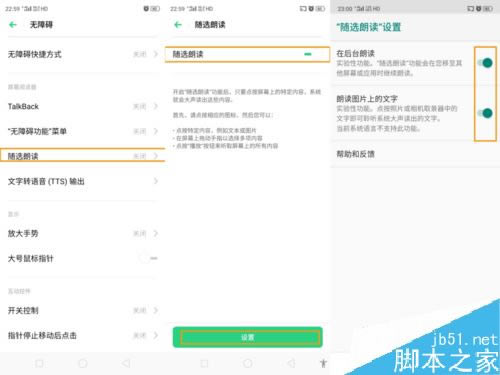Tap back nav triangle, first screen
Screen dimensions: 500x375
coord(126,363)
